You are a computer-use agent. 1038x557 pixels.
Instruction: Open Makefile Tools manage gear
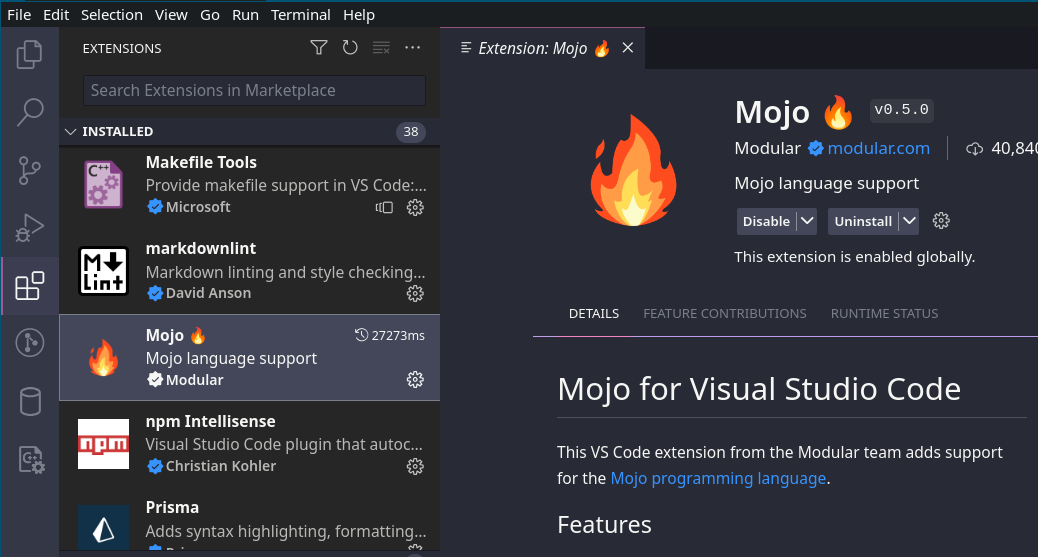pyautogui.click(x=415, y=207)
